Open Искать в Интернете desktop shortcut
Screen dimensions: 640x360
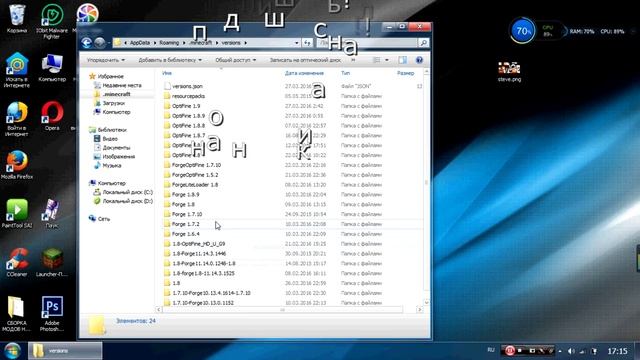tap(17, 70)
